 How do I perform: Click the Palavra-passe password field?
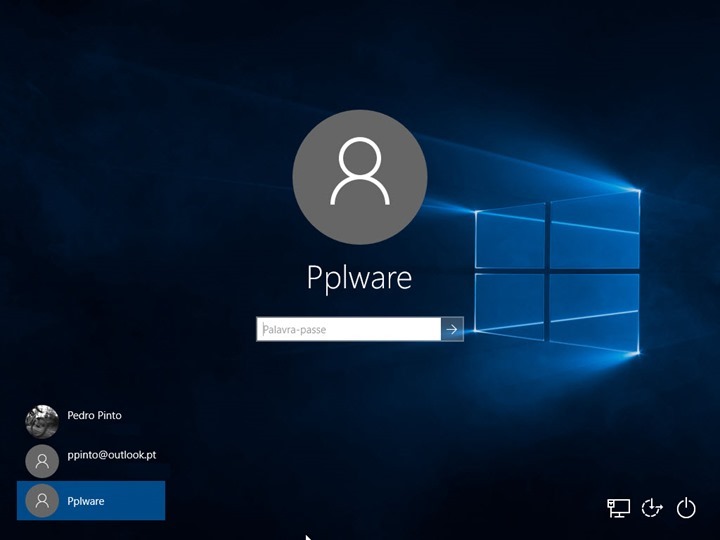tap(349, 329)
